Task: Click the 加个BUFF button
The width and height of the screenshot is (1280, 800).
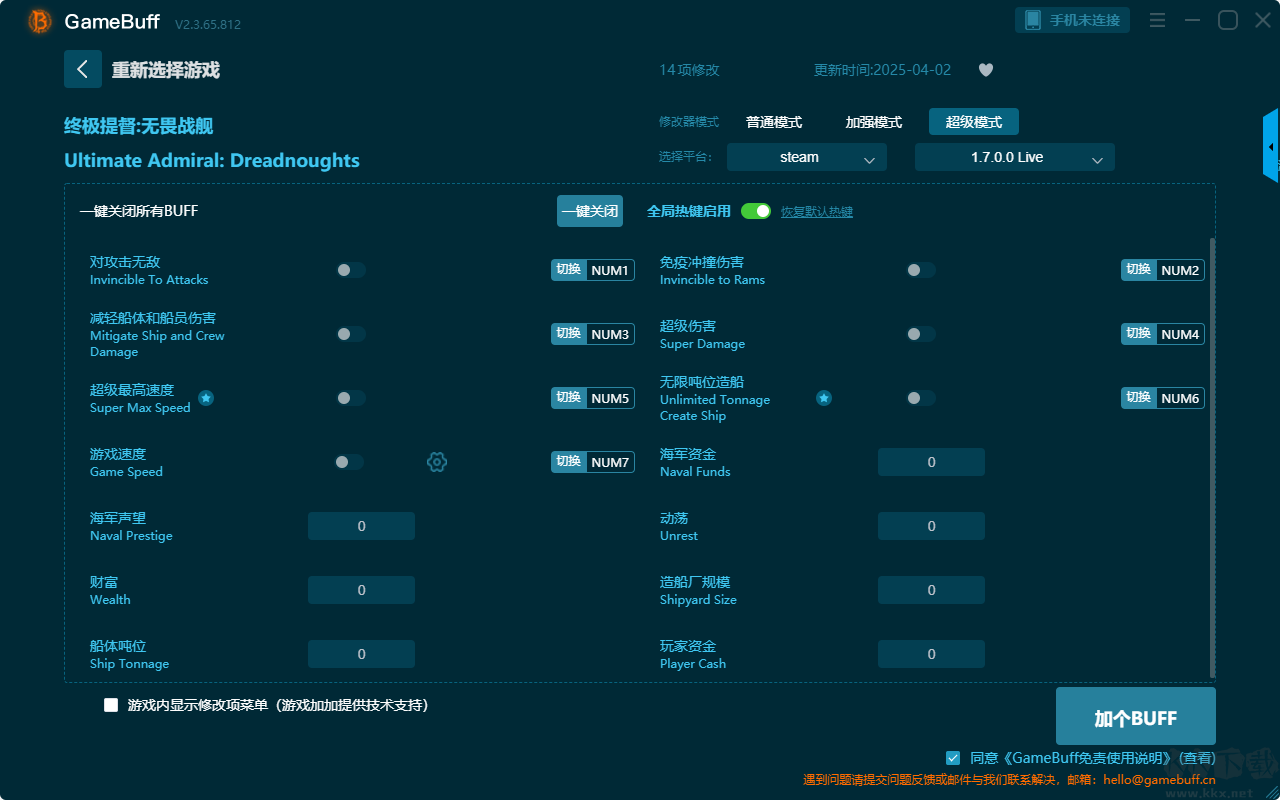Action: tap(1136, 717)
